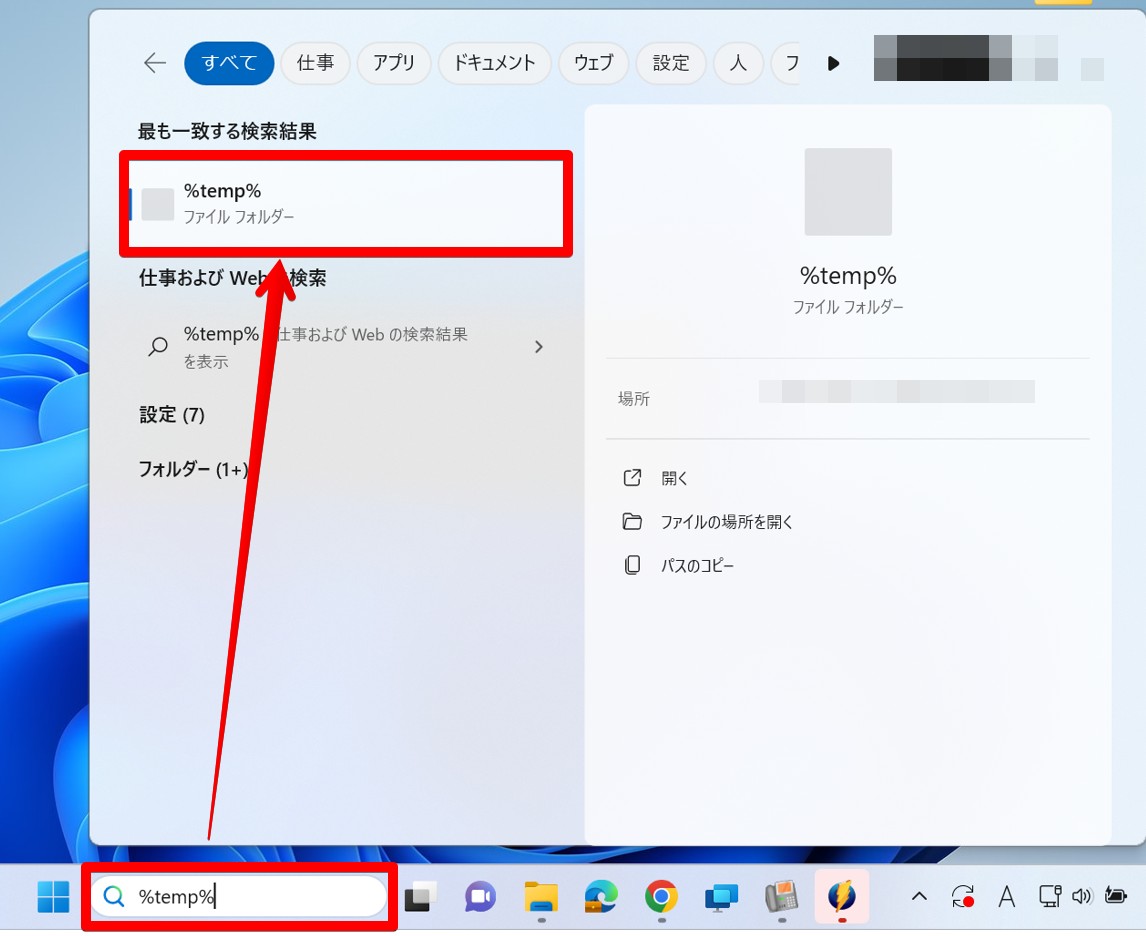The width and height of the screenshot is (1146, 936).
Task: Focus the taskbar search box containing %temp%
Action: click(x=239, y=897)
